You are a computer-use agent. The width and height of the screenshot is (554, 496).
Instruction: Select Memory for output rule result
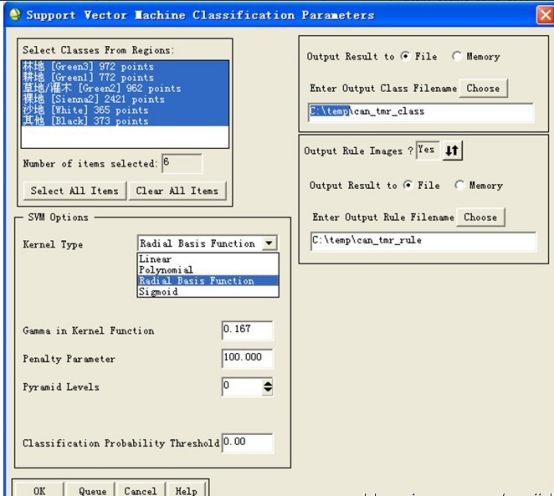[459, 185]
